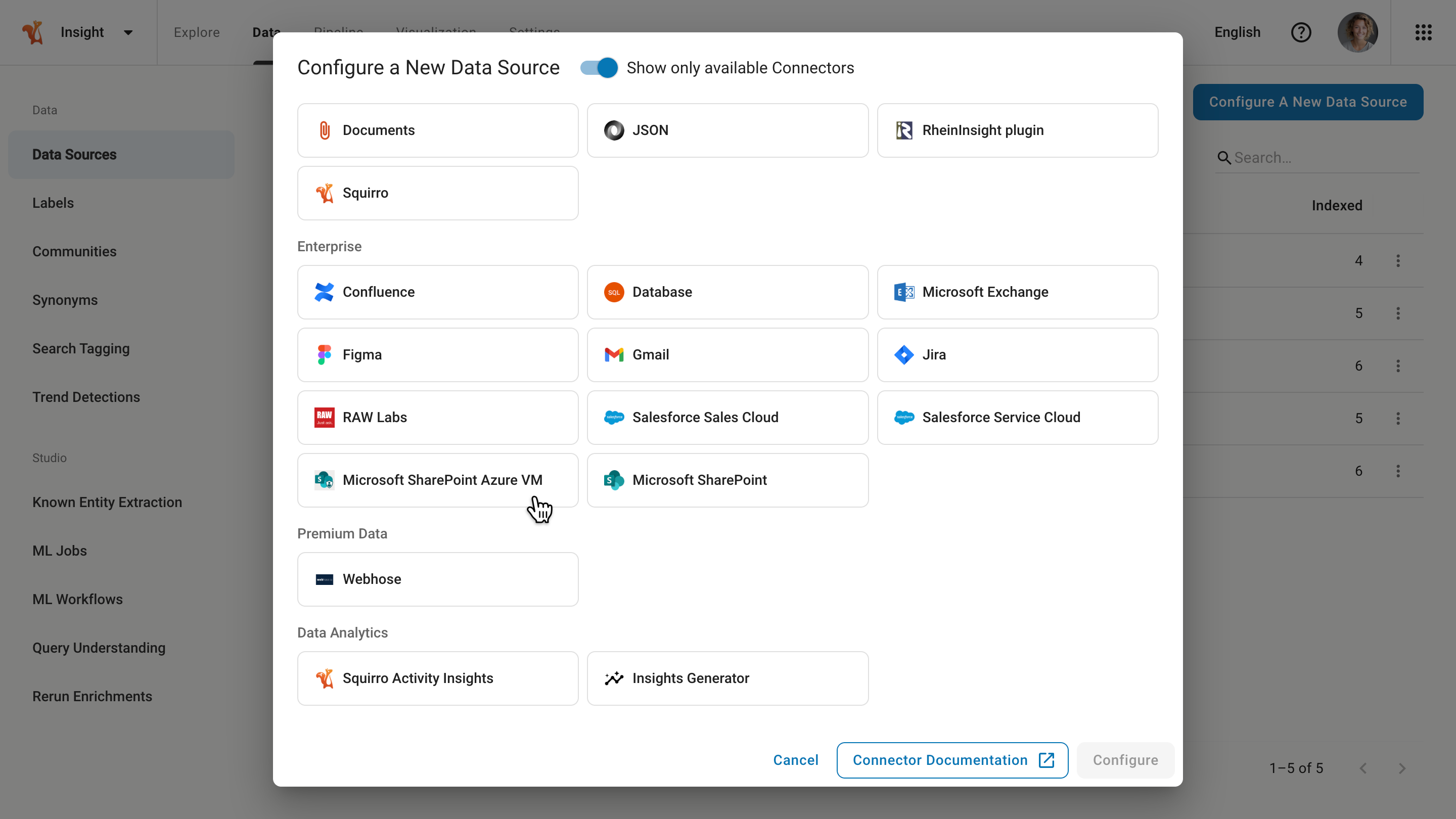Open Labels in the sidebar
The height and width of the screenshot is (819, 1456).
point(53,203)
